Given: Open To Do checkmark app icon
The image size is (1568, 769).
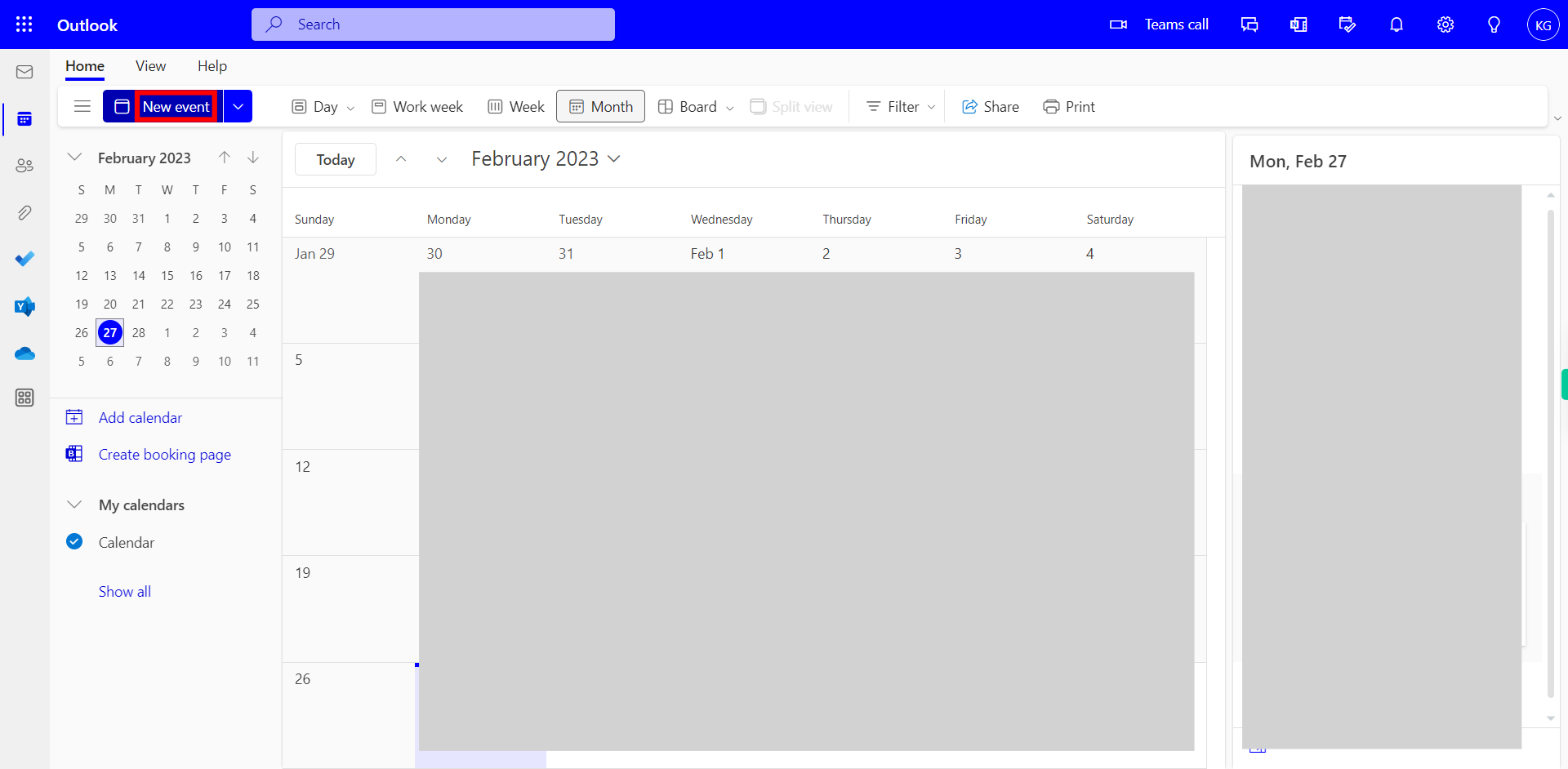Looking at the screenshot, I should [24, 259].
